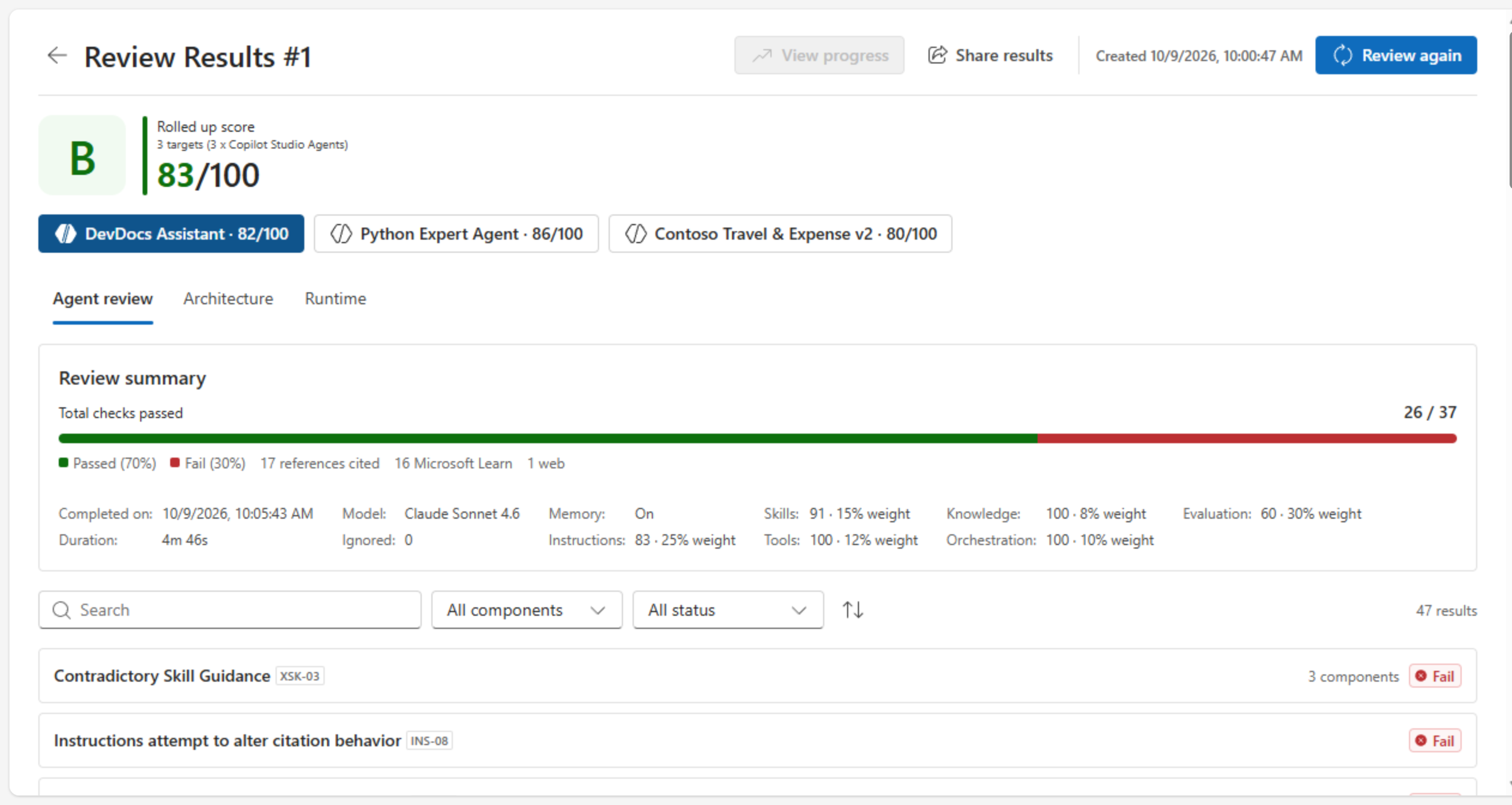Click the 3 components label
The height and width of the screenshot is (805, 1512).
click(x=1353, y=677)
